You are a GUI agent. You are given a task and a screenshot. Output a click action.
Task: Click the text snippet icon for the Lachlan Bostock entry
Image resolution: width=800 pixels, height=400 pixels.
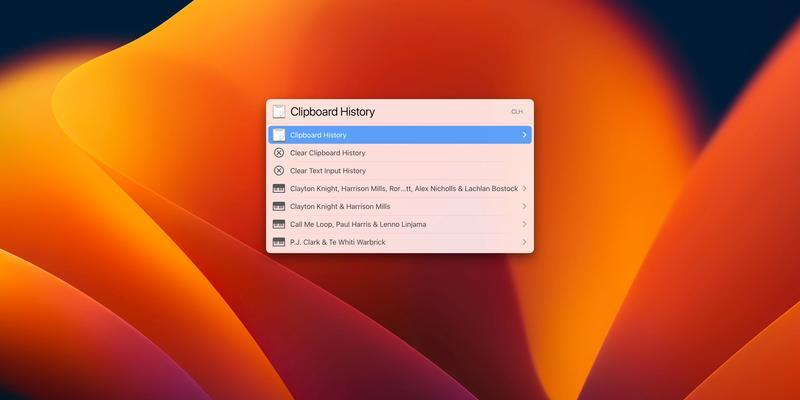click(279, 188)
